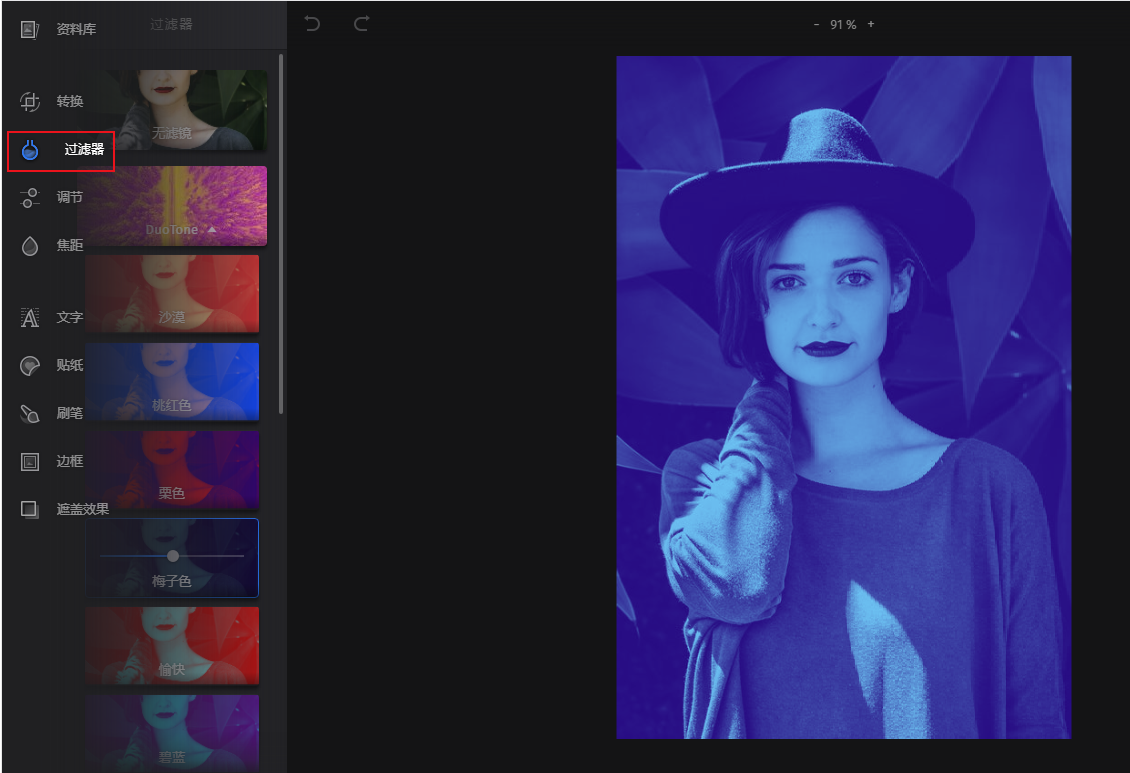Apply the 沙漠 filter thumbnail
The image size is (1130, 773).
(x=172, y=294)
